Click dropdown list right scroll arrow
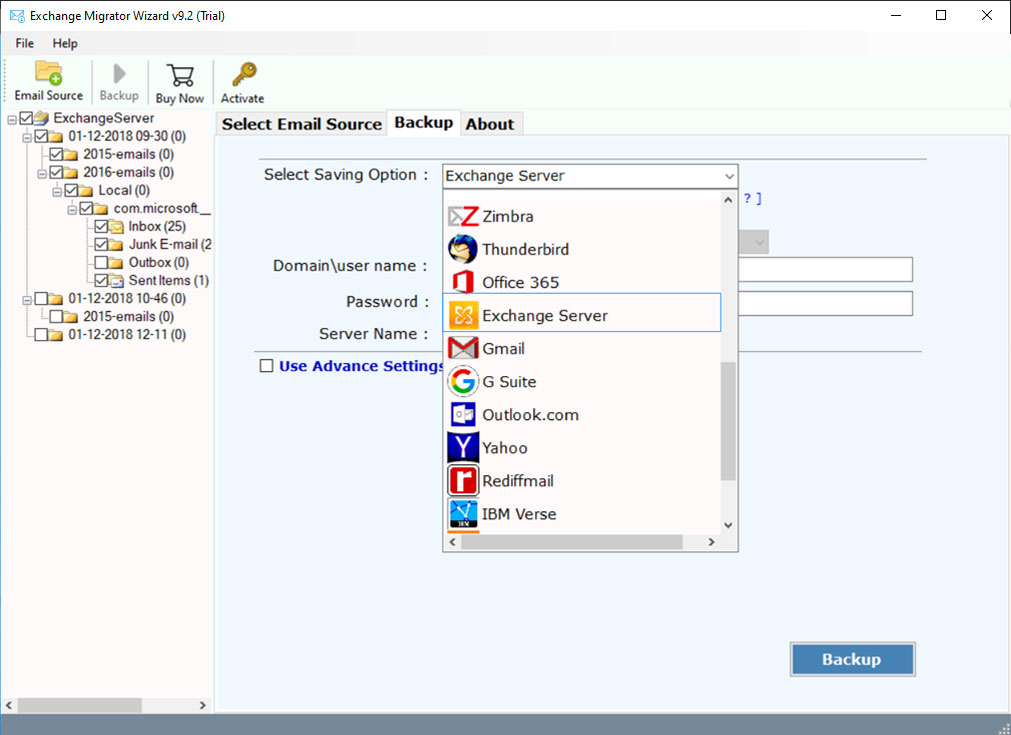This screenshot has width=1011, height=735. point(711,542)
